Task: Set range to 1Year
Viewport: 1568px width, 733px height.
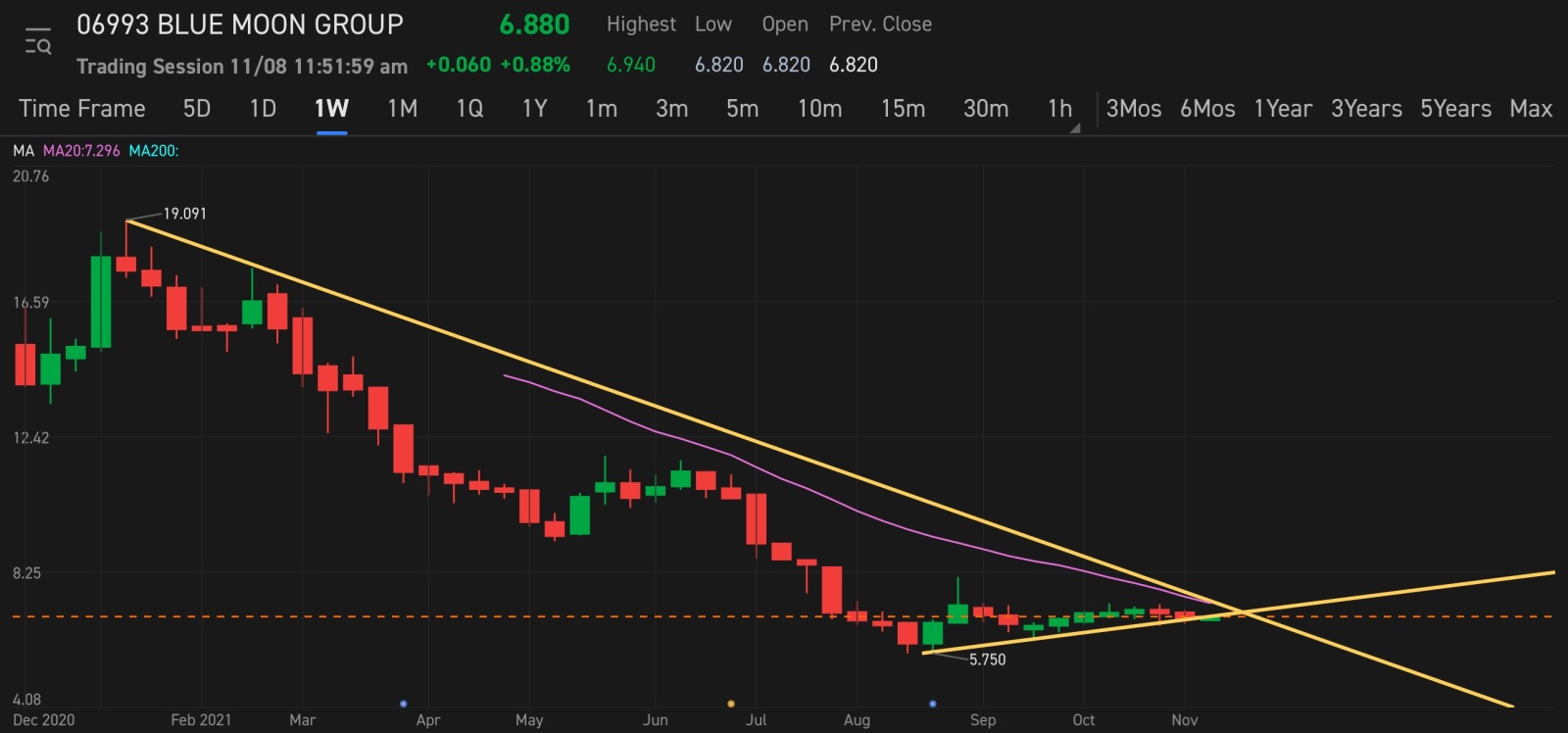Action: [x=1283, y=109]
